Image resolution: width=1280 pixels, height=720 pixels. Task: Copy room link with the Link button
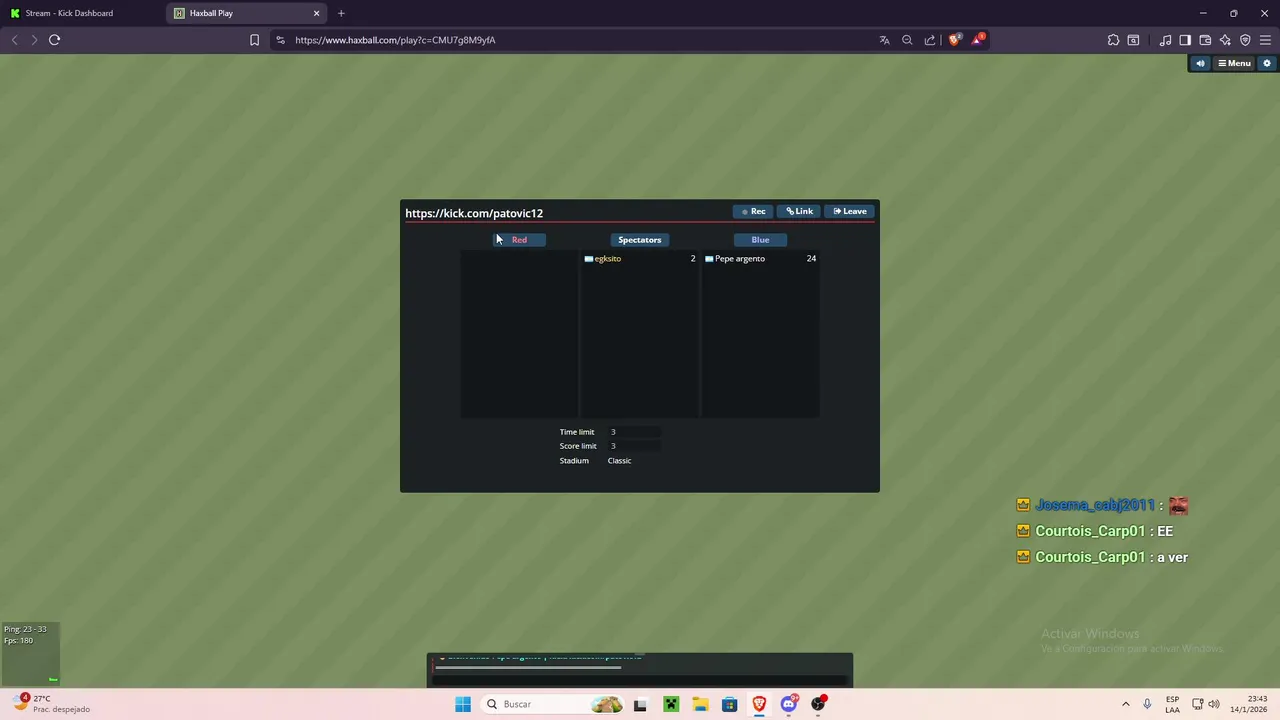[799, 211]
